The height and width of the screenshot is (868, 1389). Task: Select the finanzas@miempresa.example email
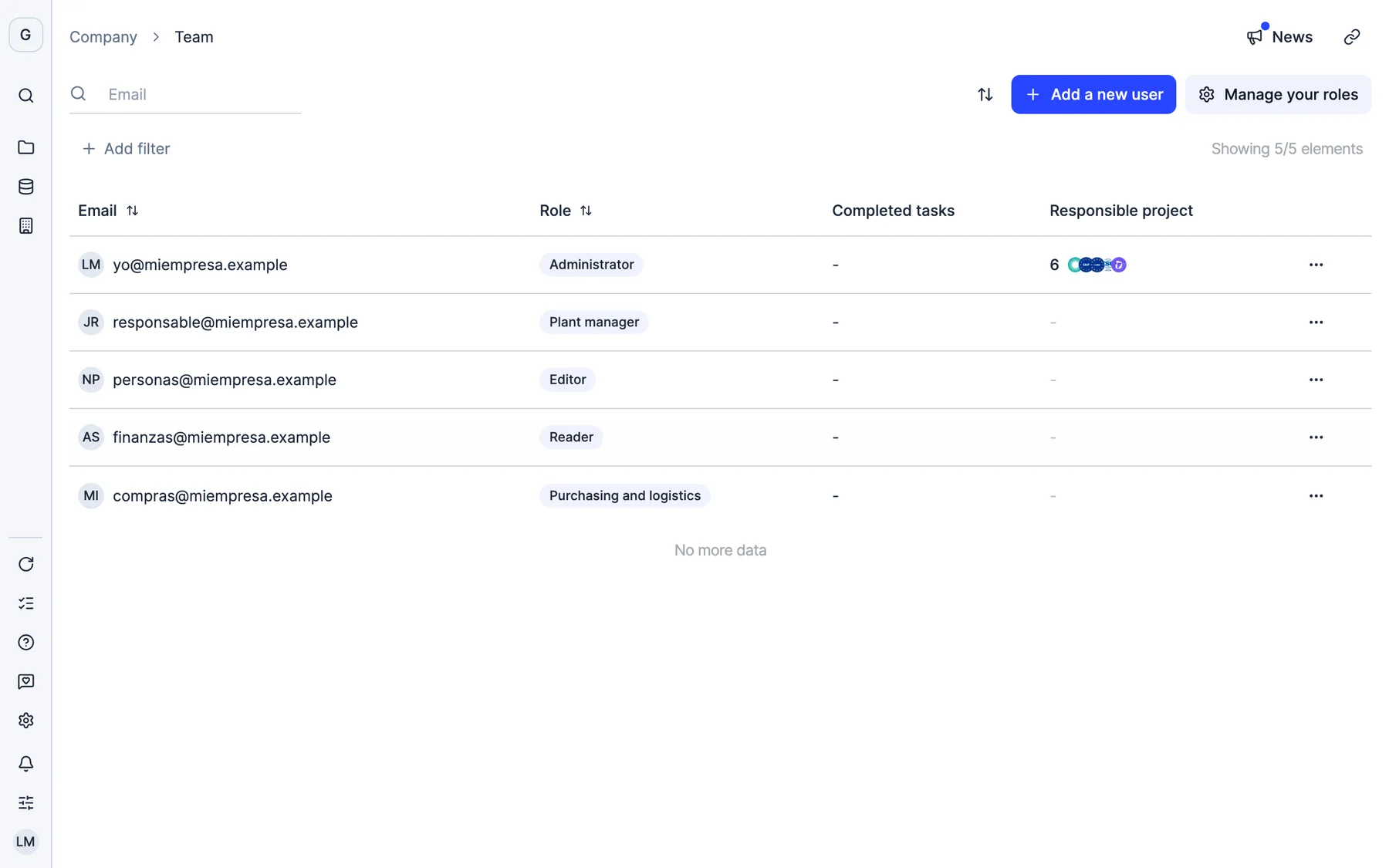point(221,437)
